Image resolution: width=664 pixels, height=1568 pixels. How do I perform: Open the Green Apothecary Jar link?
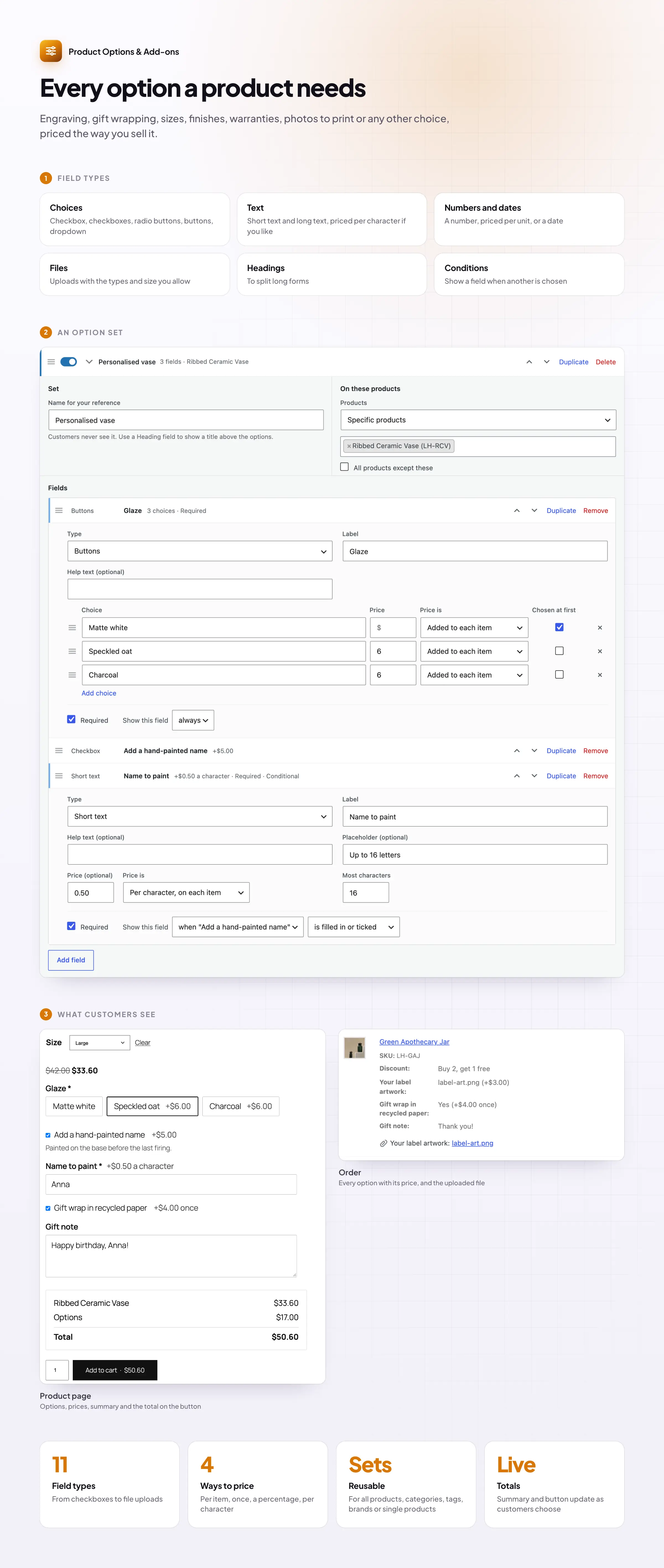(414, 1042)
